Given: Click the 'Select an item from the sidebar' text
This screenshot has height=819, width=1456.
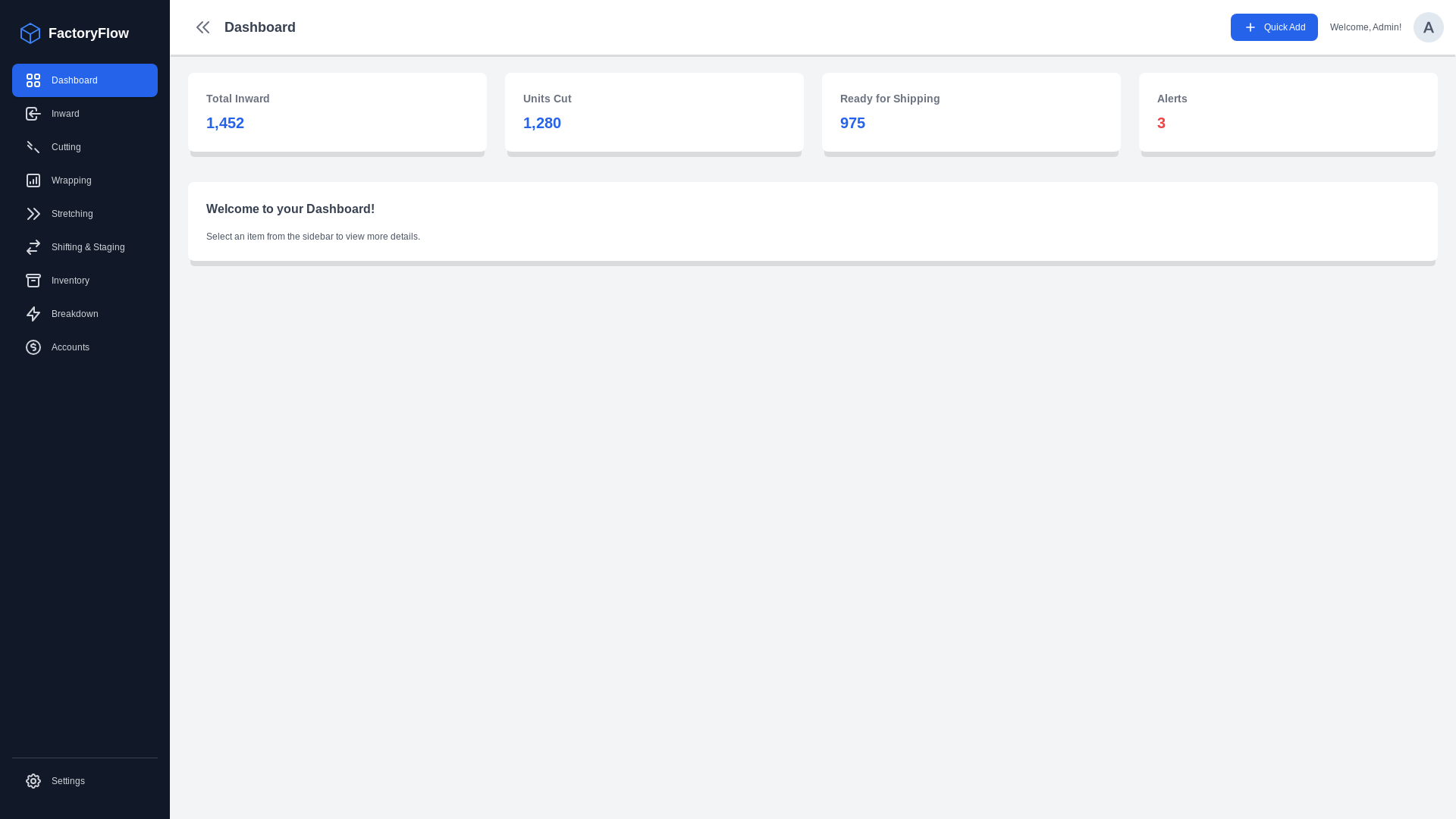Looking at the screenshot, I should [x=313, y=237].
